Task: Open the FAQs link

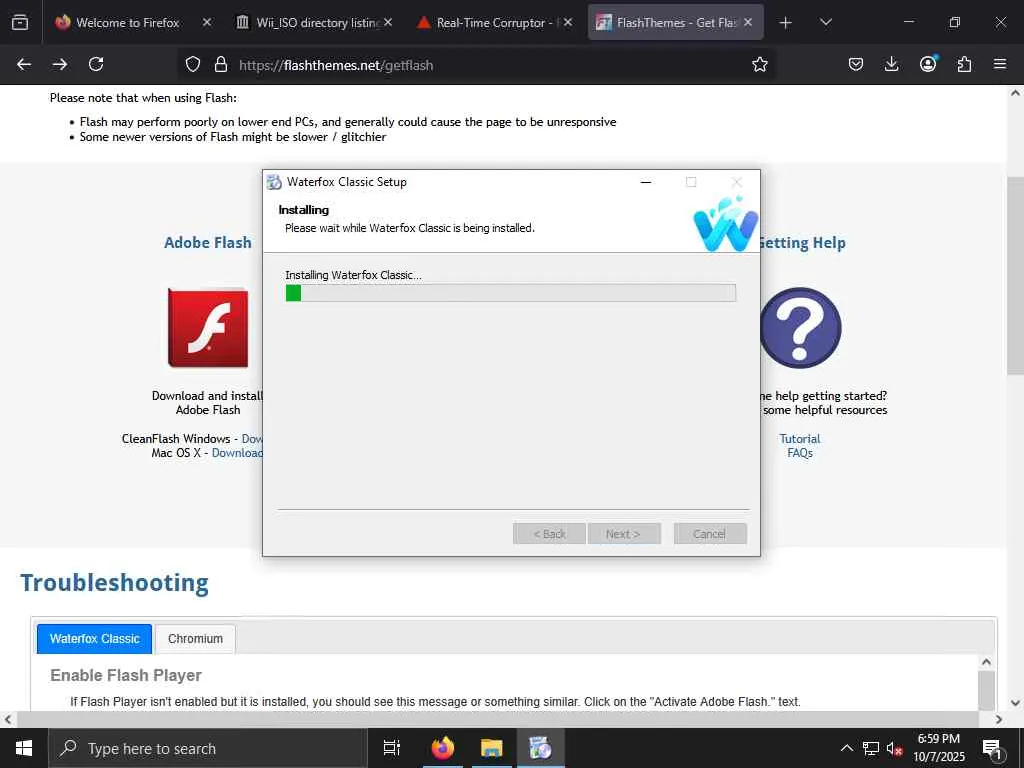Action: 800,453
